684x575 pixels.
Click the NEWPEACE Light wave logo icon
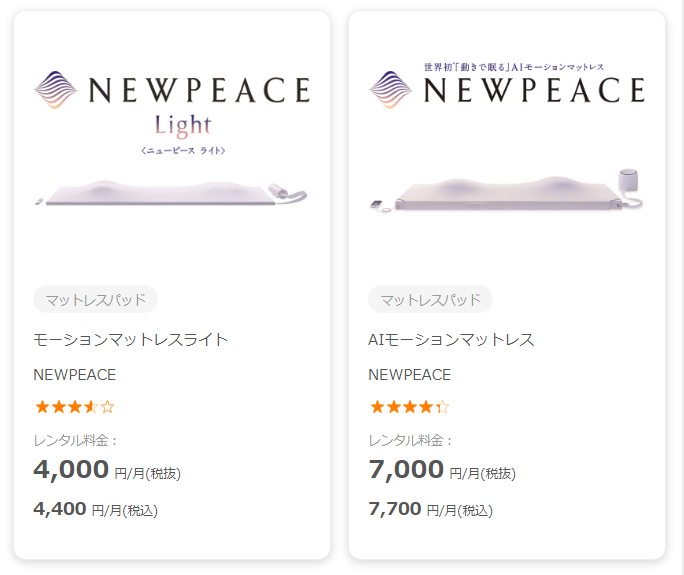pyautogui.click(x=56, y=90)
